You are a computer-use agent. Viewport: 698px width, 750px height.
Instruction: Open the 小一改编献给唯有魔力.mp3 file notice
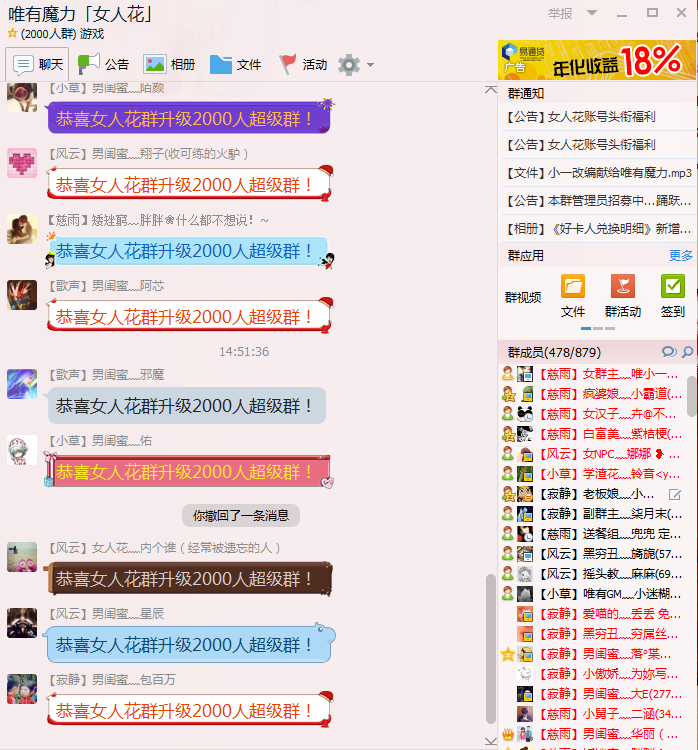pos(597,173)
